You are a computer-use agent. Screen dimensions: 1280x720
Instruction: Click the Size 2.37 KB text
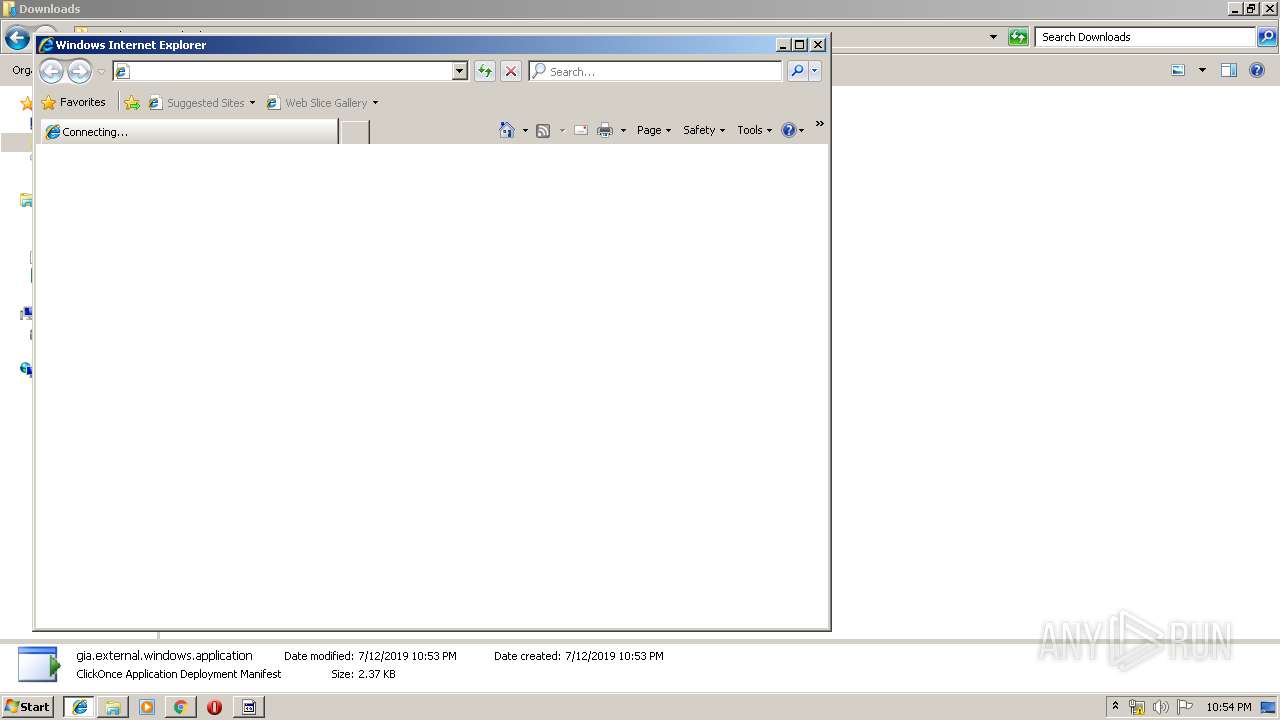(363, 674)
